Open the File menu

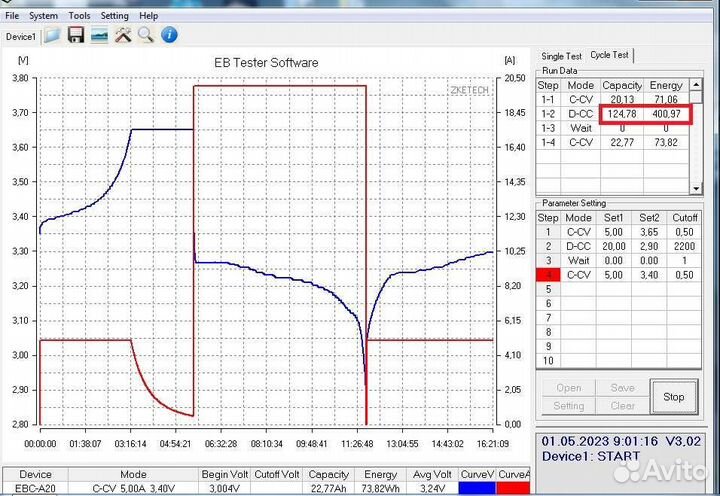[x=12, y=16]
